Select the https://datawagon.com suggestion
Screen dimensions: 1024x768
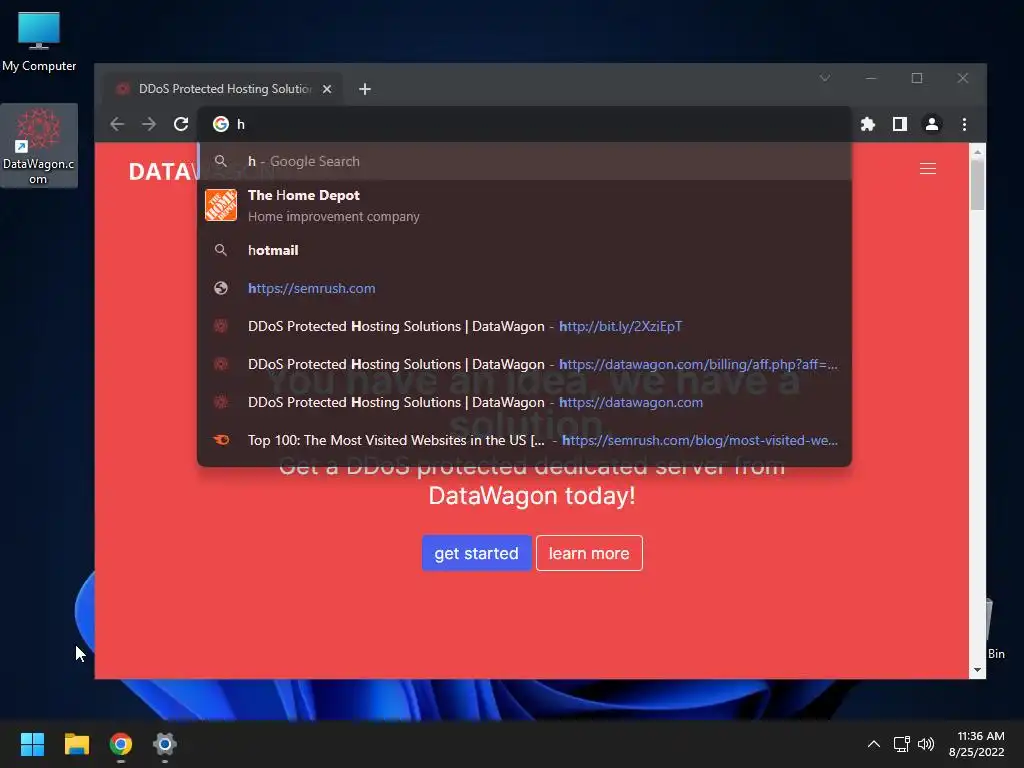(524, 402)
